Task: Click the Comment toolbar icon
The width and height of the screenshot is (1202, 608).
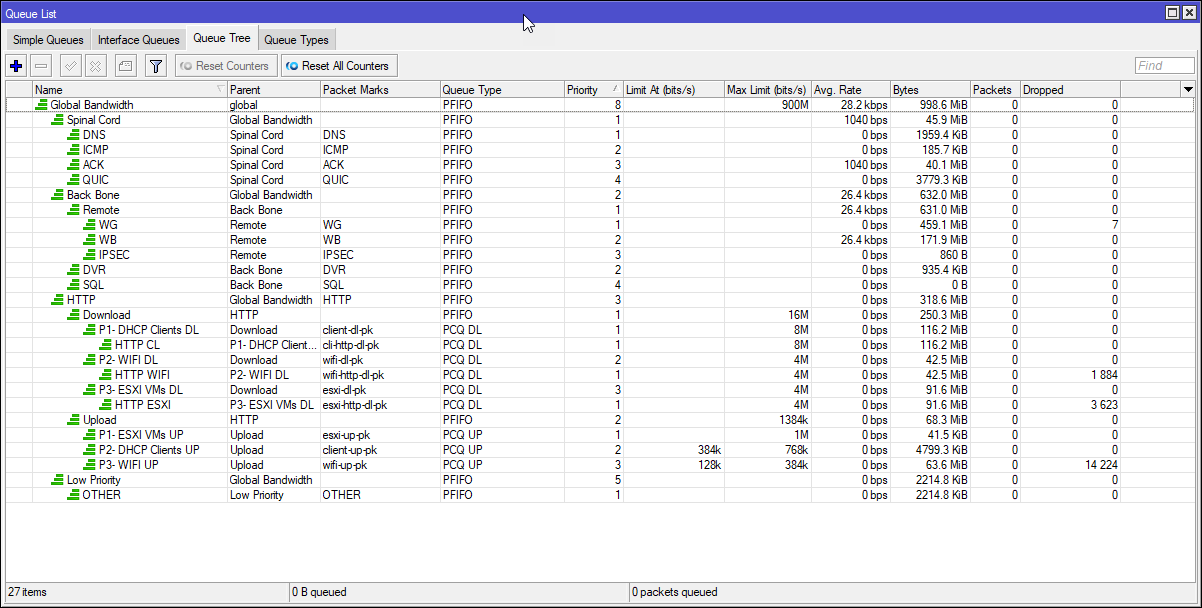Action: click(x=125, y=66)
